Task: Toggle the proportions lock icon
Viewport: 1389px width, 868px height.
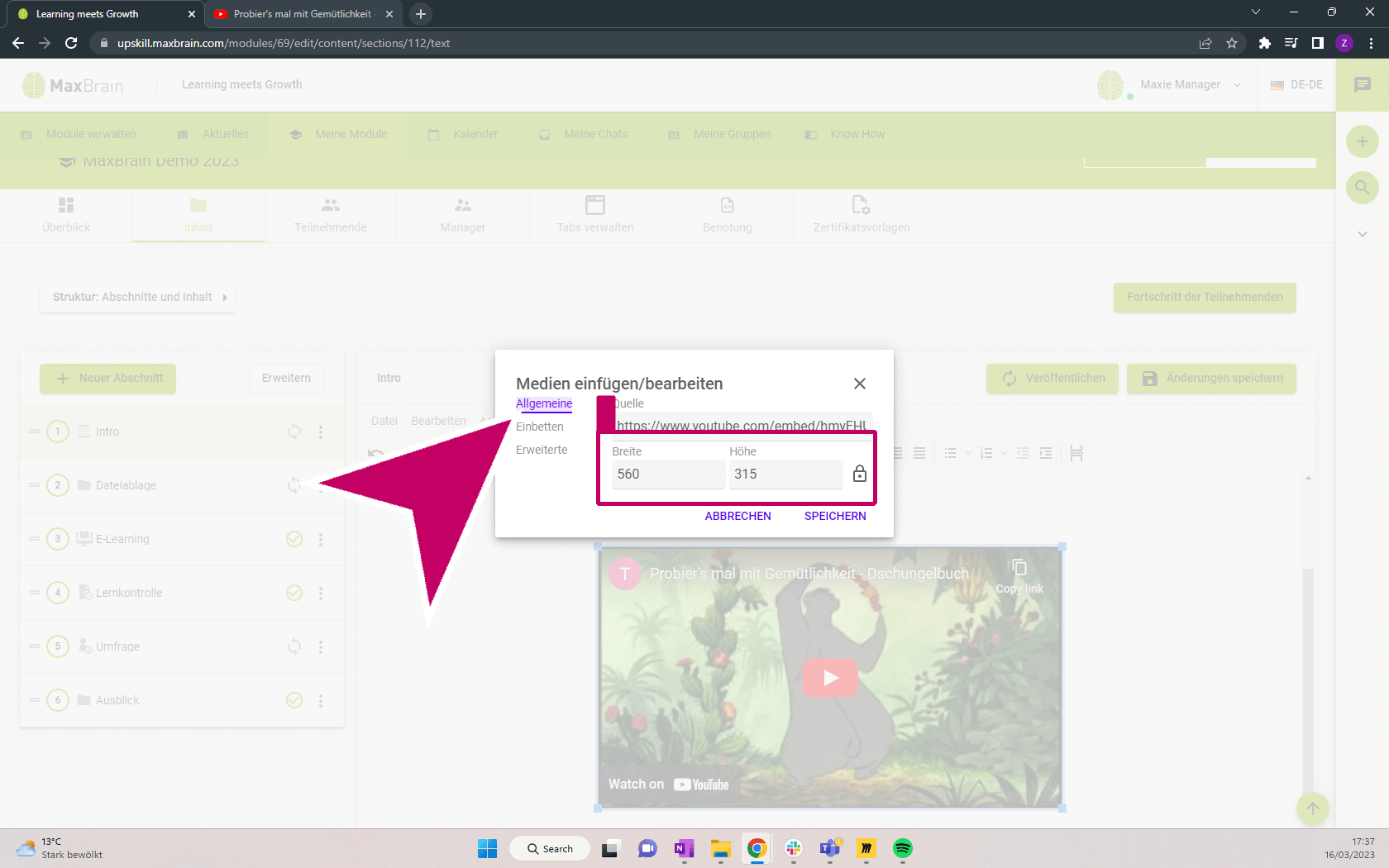Action: (860, 474)
